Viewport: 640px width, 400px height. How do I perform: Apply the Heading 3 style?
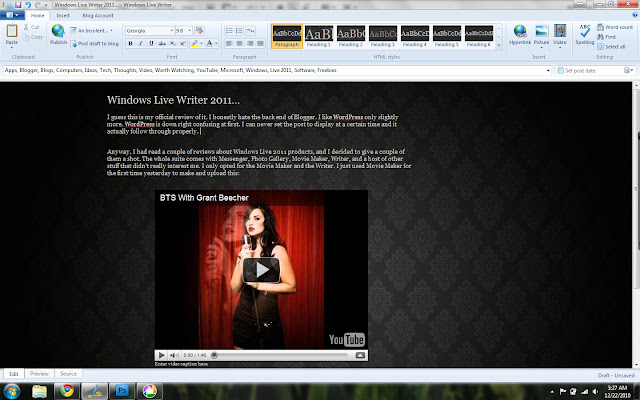tap(383, 36)
